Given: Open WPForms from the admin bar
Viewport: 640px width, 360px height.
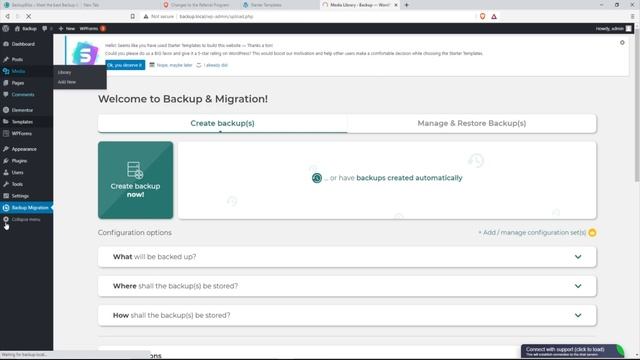Looking at the screenshot, I should click(x=93, y=29).
